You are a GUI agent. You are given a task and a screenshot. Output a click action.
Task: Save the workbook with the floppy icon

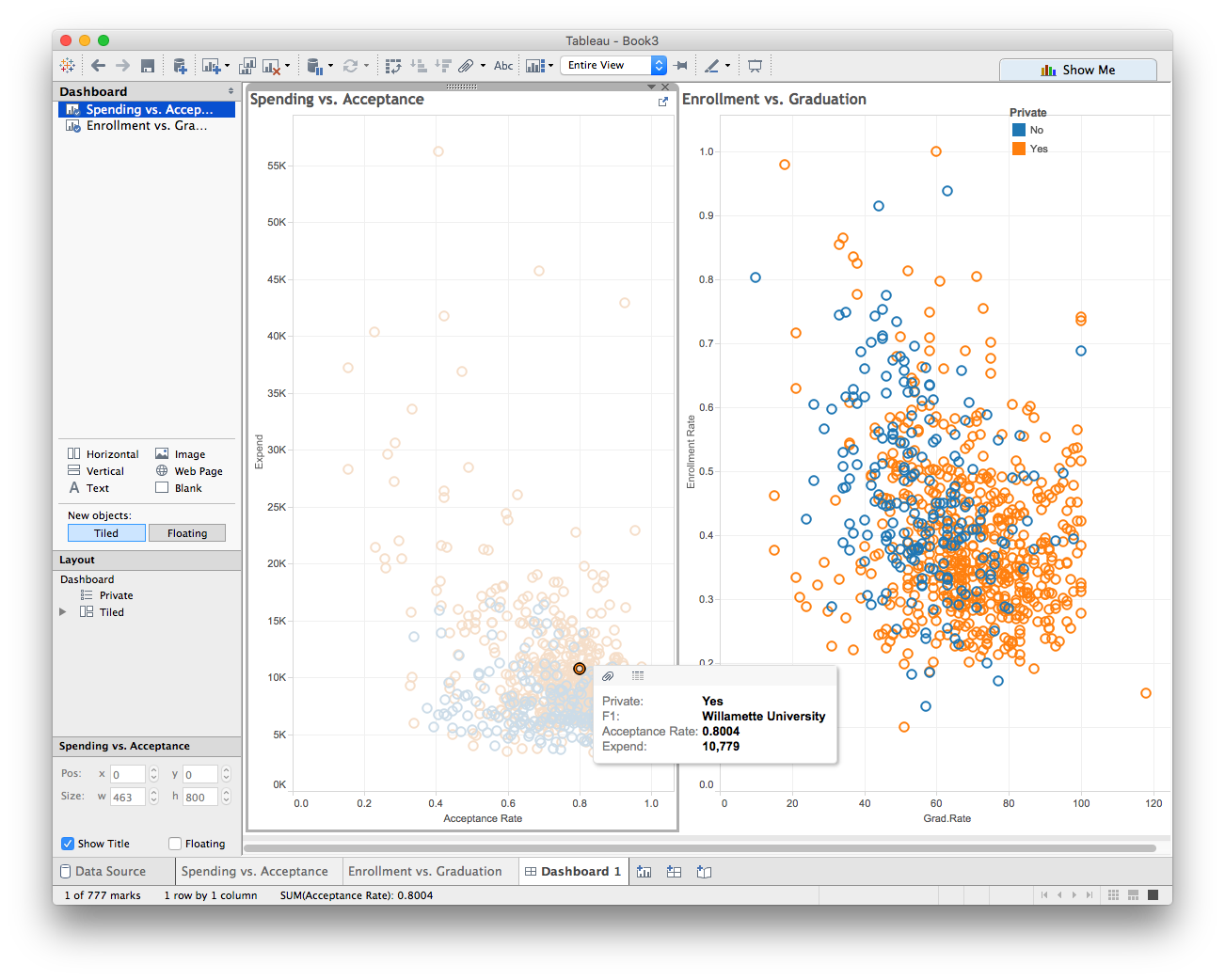[148, 66]
